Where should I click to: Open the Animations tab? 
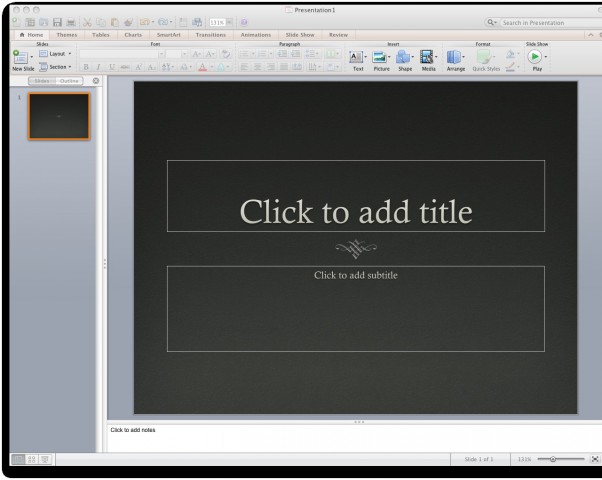tap(256, 35)
